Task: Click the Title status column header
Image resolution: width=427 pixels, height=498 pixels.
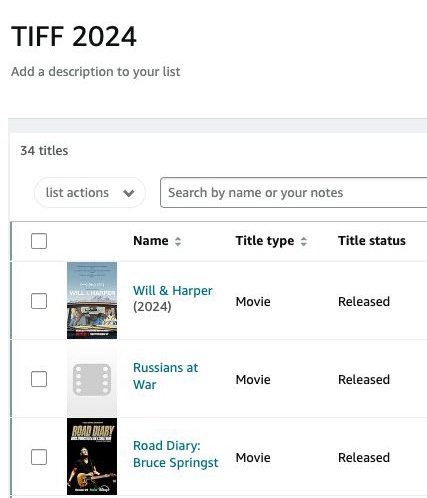Action: (372, 241)
